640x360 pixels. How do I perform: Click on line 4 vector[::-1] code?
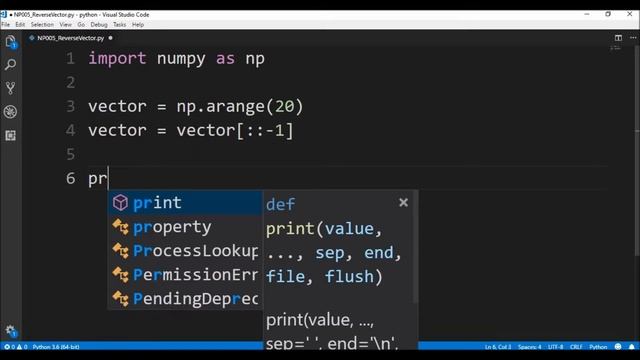(x=235, y=131)
